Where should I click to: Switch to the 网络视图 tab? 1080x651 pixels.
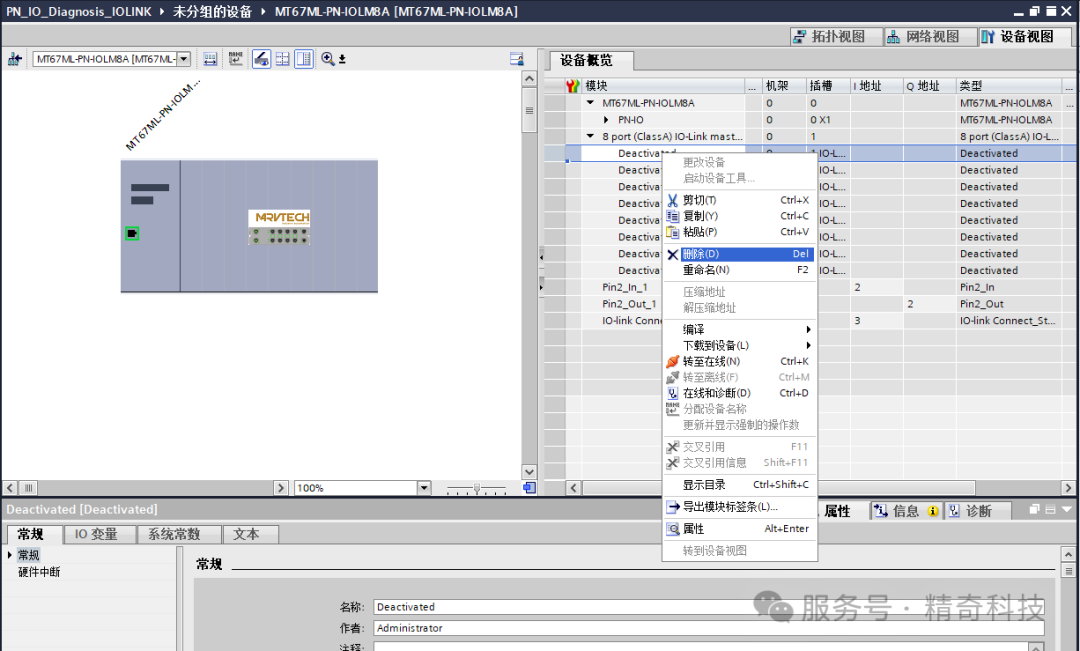(x=923, y=37)
